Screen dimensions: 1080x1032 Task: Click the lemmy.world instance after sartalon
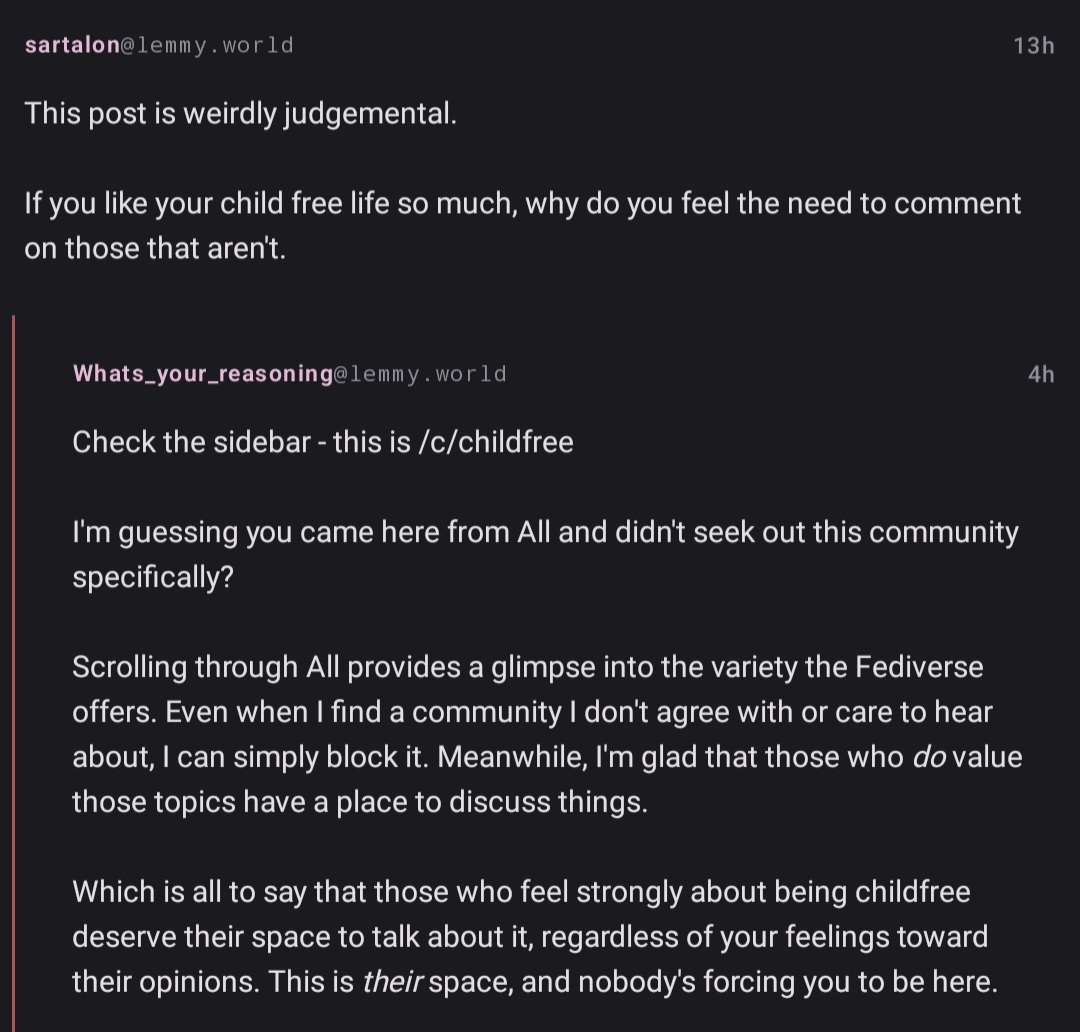point(214,45)
